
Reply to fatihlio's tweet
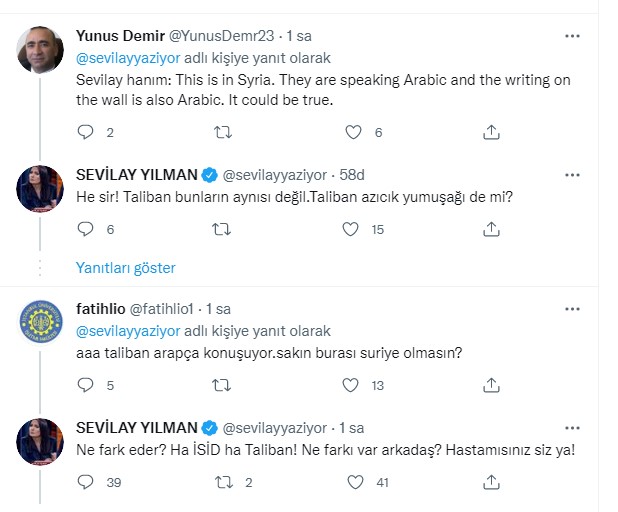tap(84, 385)
